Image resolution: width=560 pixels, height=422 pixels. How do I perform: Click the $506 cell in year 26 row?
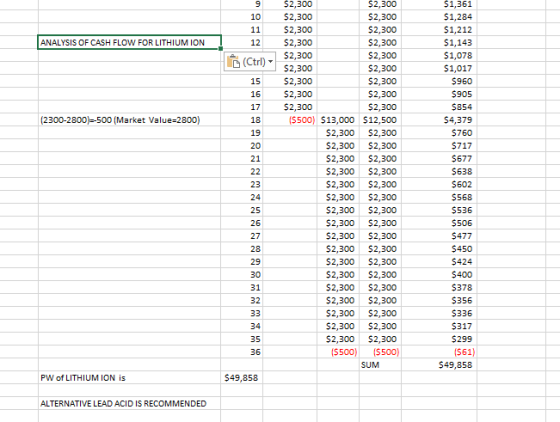tap(439, 223)
